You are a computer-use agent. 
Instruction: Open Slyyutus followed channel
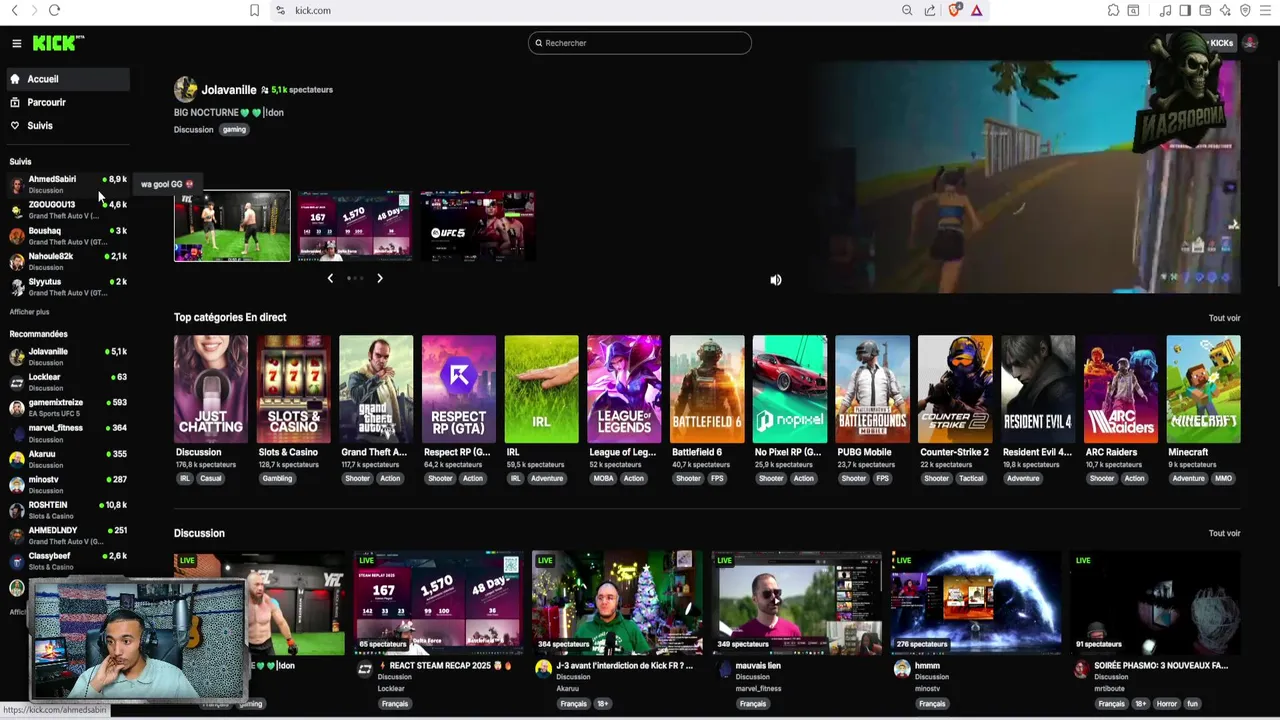click(x=68, y=287)
